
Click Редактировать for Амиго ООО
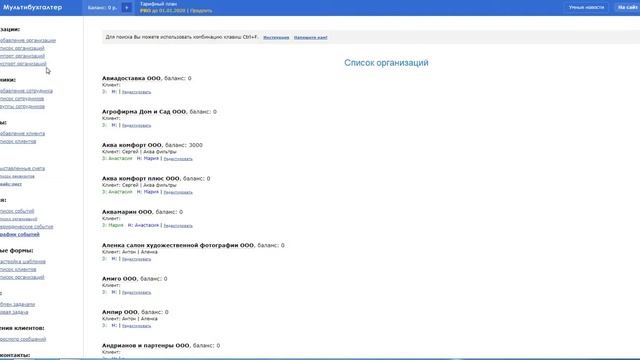[x=136, y=293]
